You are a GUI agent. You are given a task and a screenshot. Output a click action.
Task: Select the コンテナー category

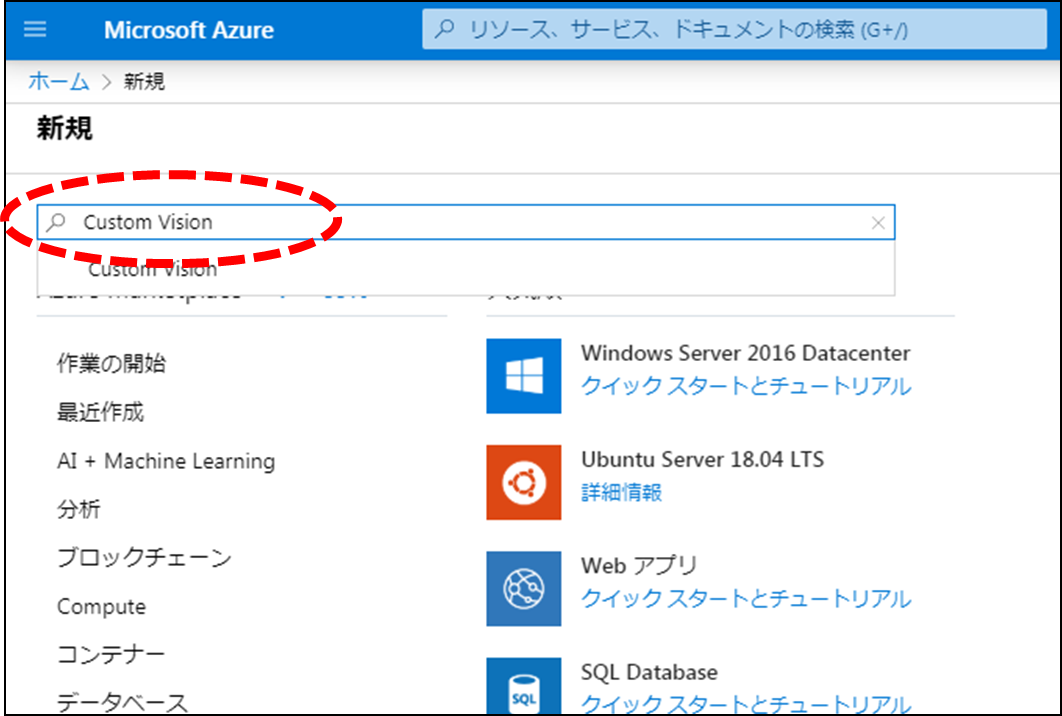(x=111, y=654)
